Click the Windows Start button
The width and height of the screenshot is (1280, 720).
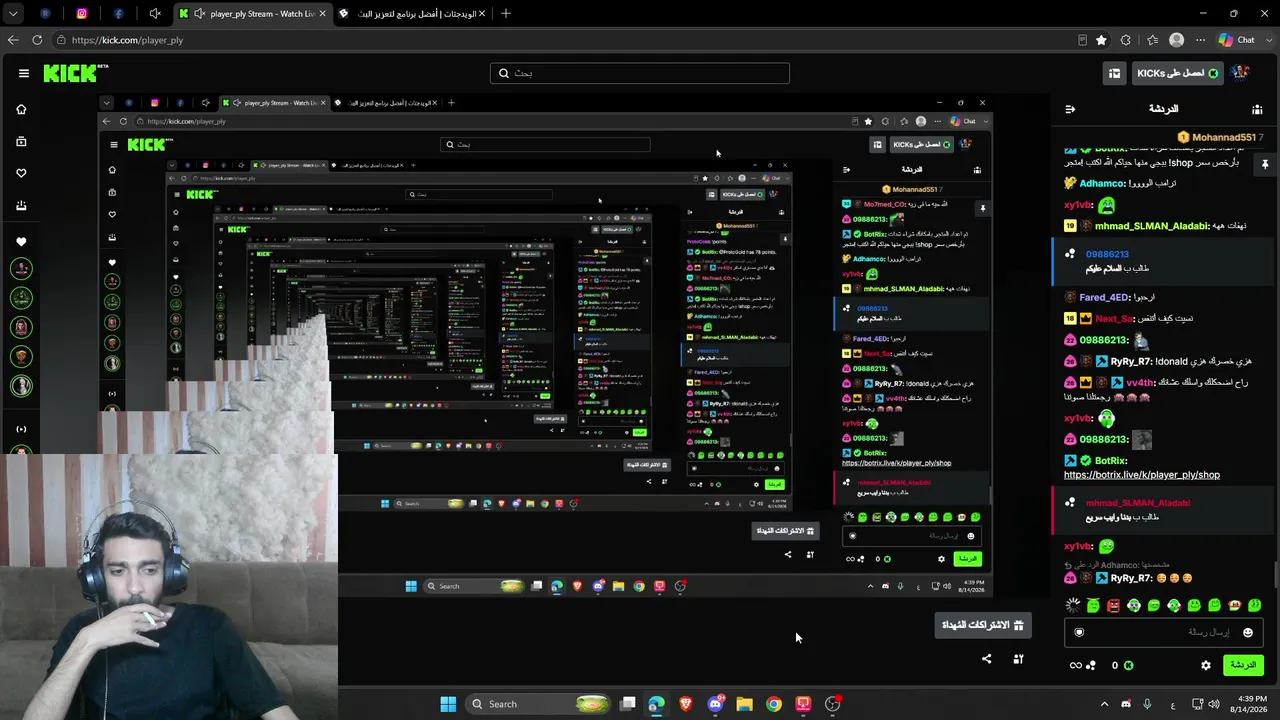point(448,704)
